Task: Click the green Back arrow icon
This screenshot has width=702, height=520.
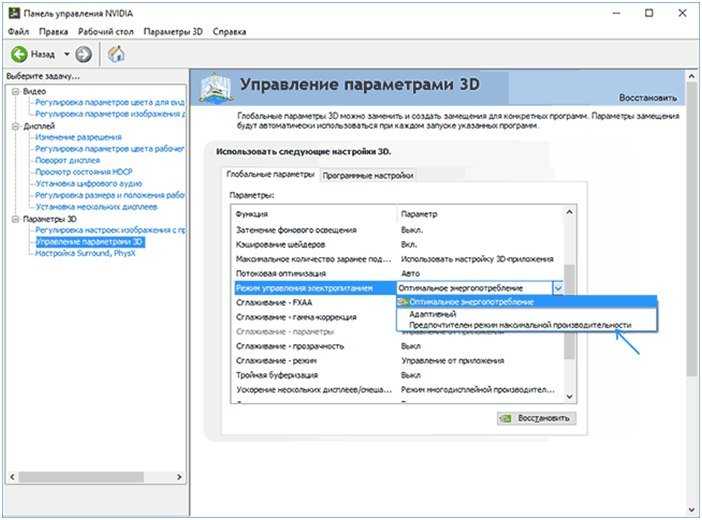Action: click(19, 54)
